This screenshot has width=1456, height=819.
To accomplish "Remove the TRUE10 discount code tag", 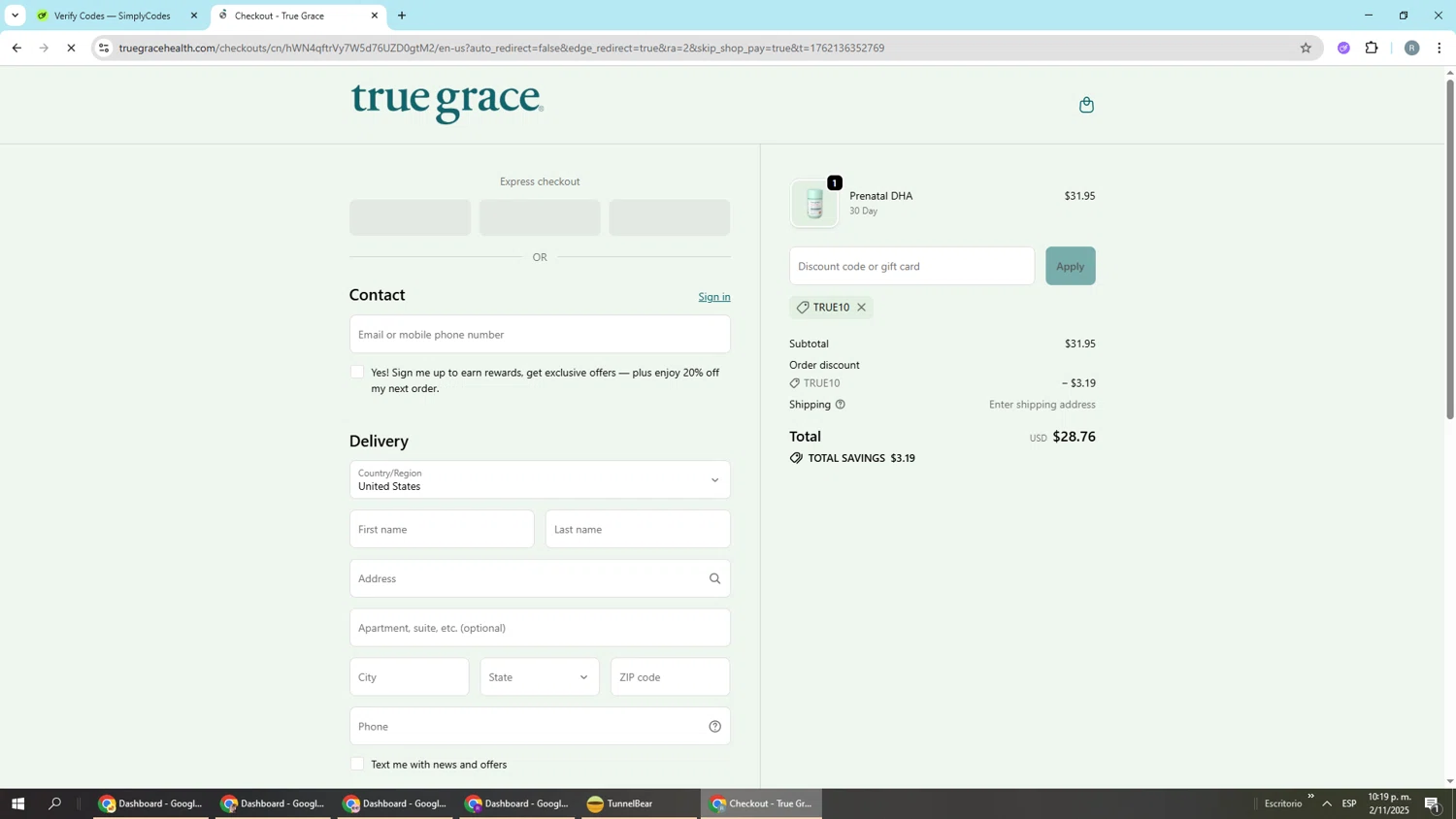I will [861, 308].
